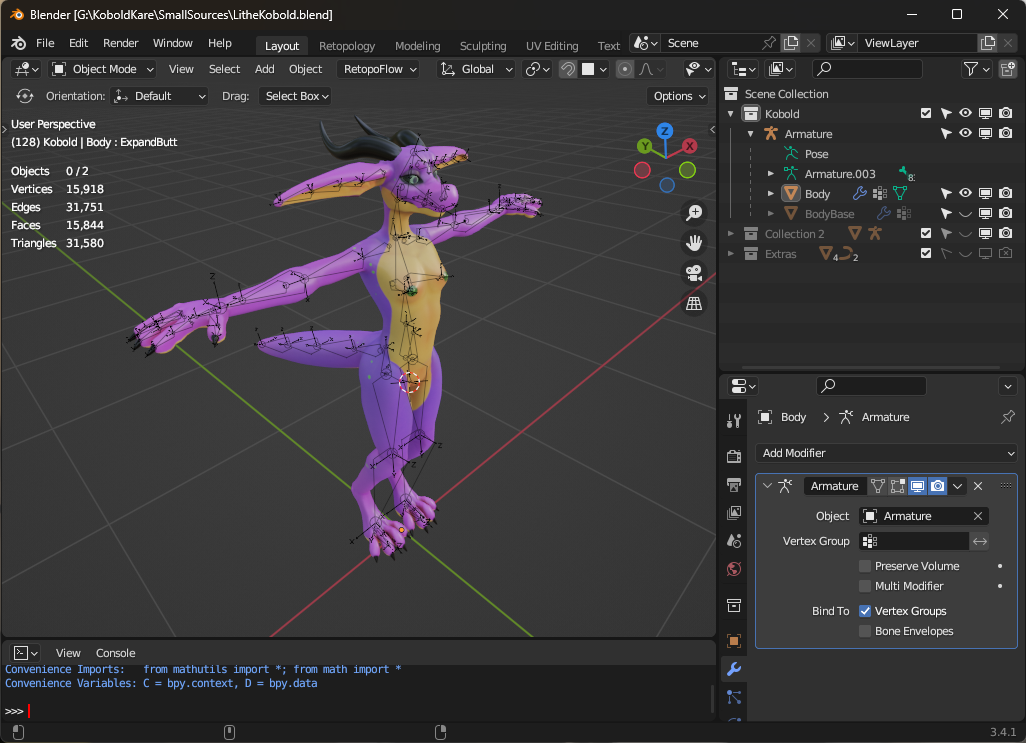1026x743 pixels.
Task: Hide the Body object with its eye icon
Action: point(965,193)
